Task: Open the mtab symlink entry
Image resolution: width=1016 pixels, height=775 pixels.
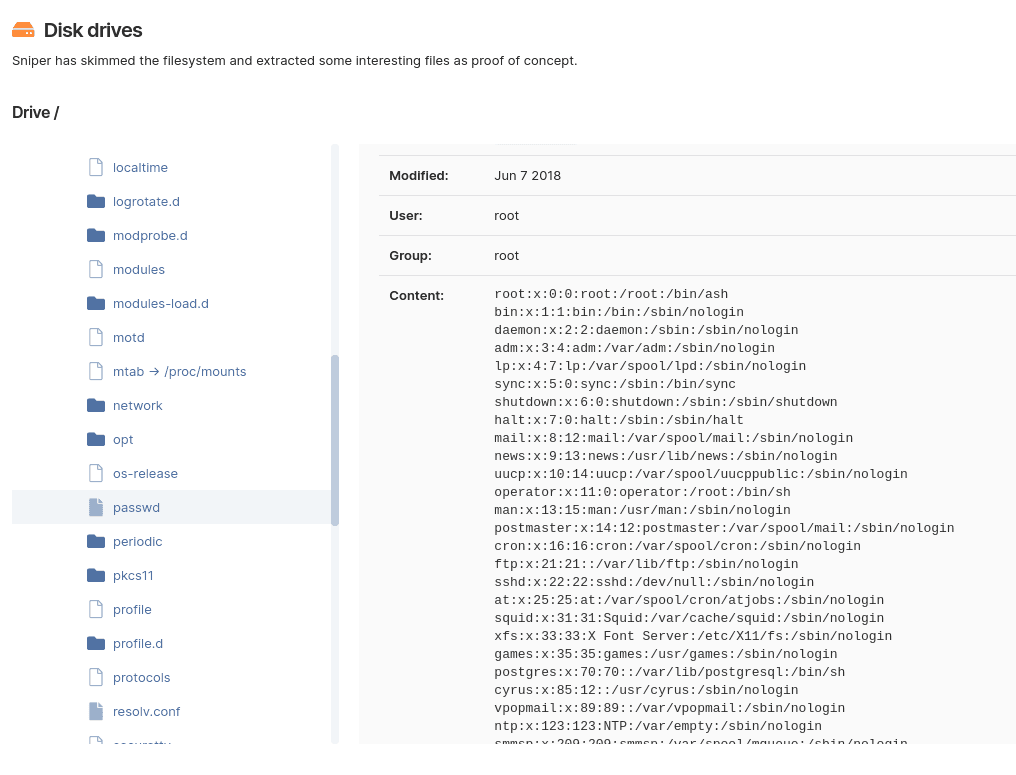Action: pos(179,371)
